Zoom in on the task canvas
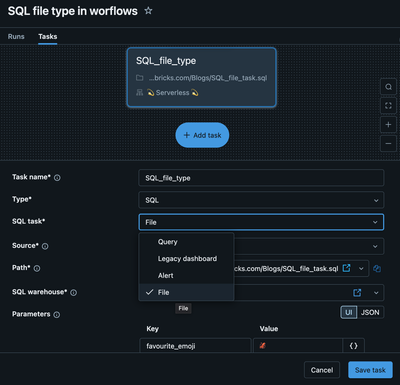The width and height of the screenshot is (400, 385). pos(388,125)
